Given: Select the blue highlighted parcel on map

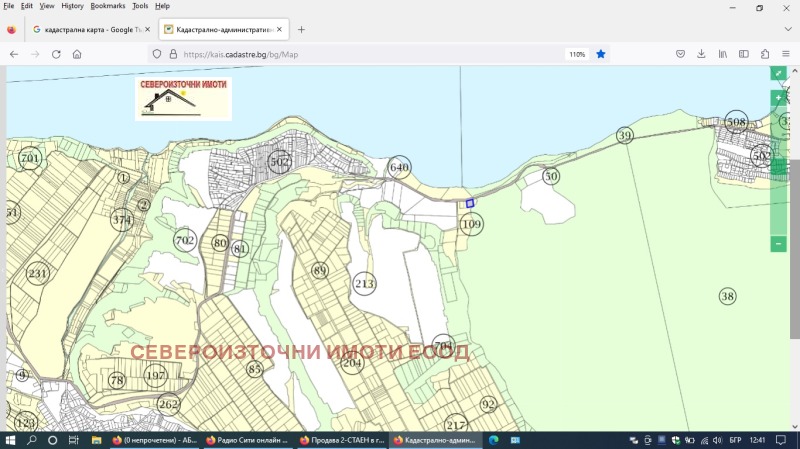Looking at the screenshot, I should tap(469, 203).
